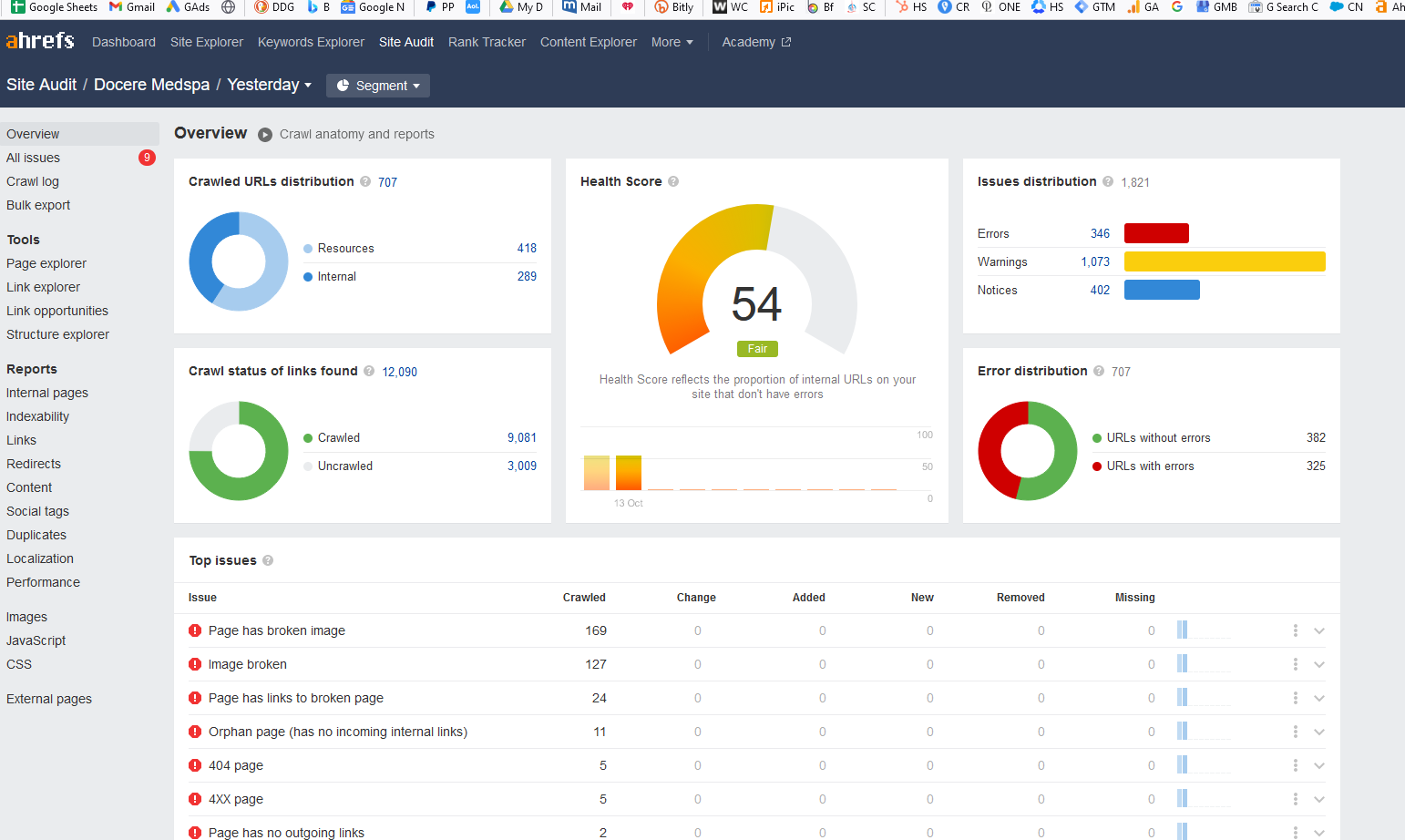Open the Yesterday crawl date dropdown
The height and width of the screenshot is (840, 1405).
pyautogui.click(x=270, y=85)
